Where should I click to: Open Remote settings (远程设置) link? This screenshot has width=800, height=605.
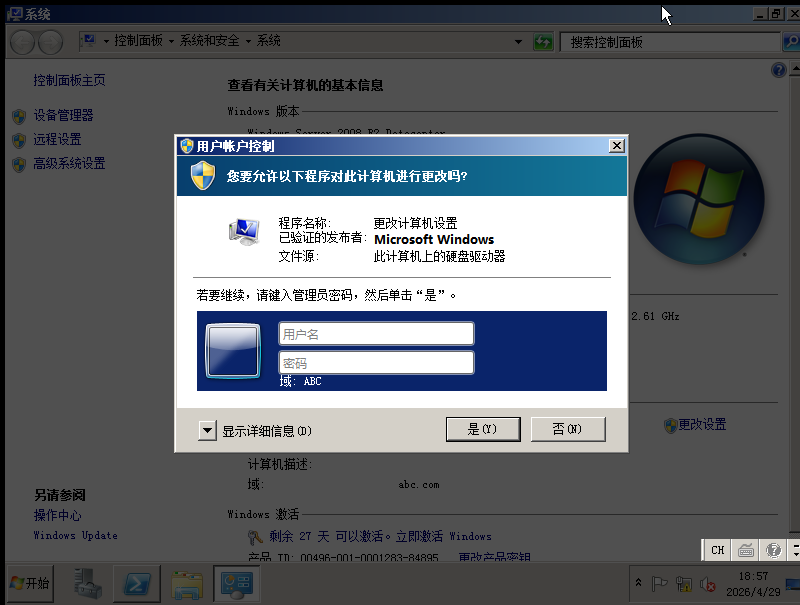click(57, 139)
